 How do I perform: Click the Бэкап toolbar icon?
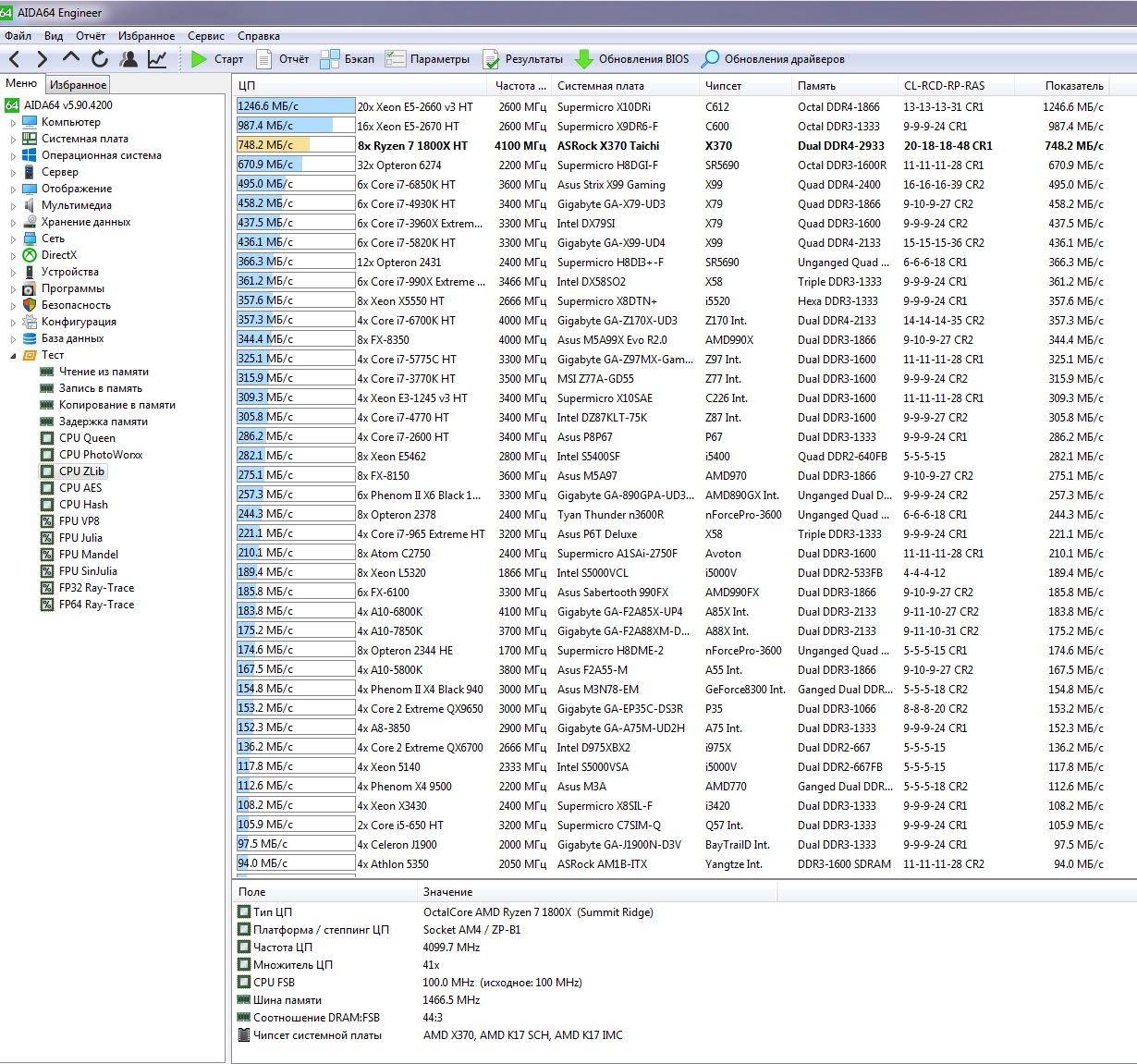pyautogui.click(x=330, y=59)
